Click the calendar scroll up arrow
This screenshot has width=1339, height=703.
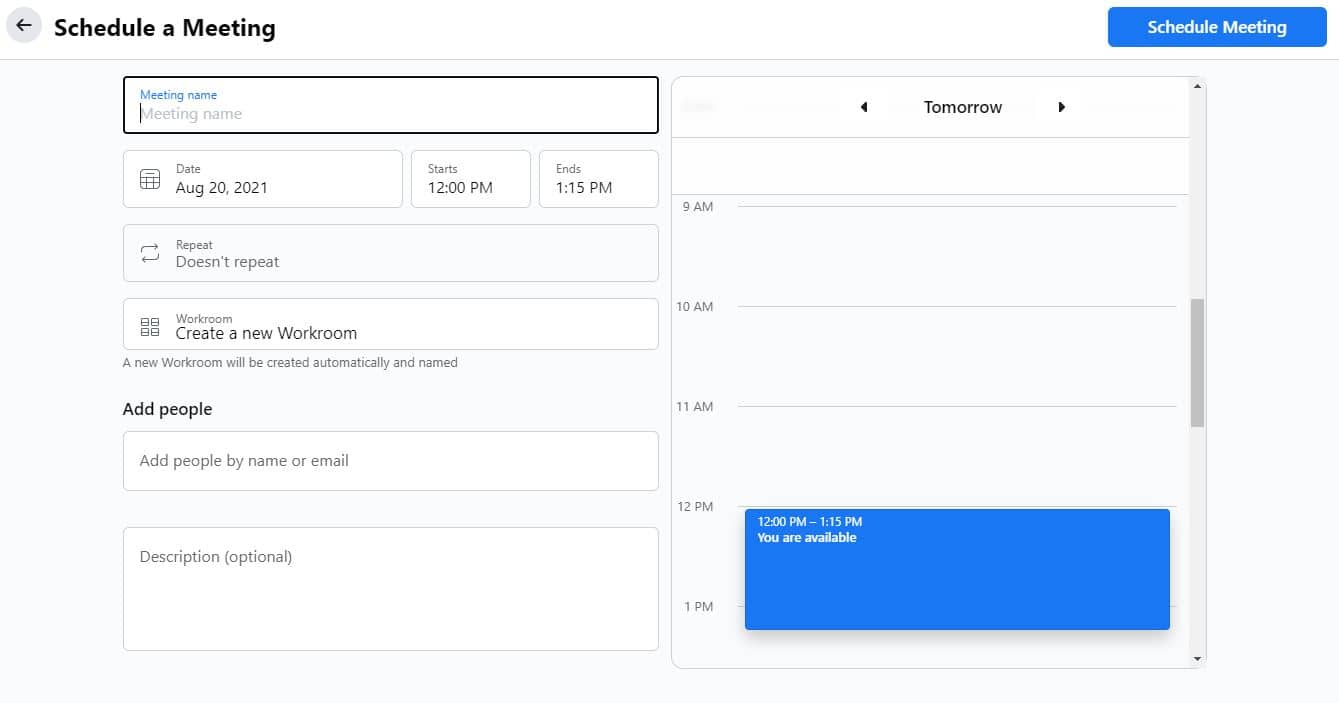1197,86
